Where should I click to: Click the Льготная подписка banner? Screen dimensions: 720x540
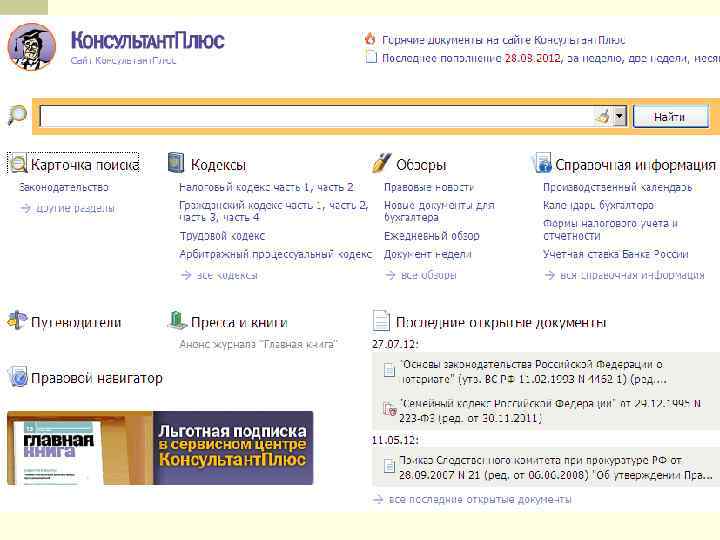[x=160, y=448]
